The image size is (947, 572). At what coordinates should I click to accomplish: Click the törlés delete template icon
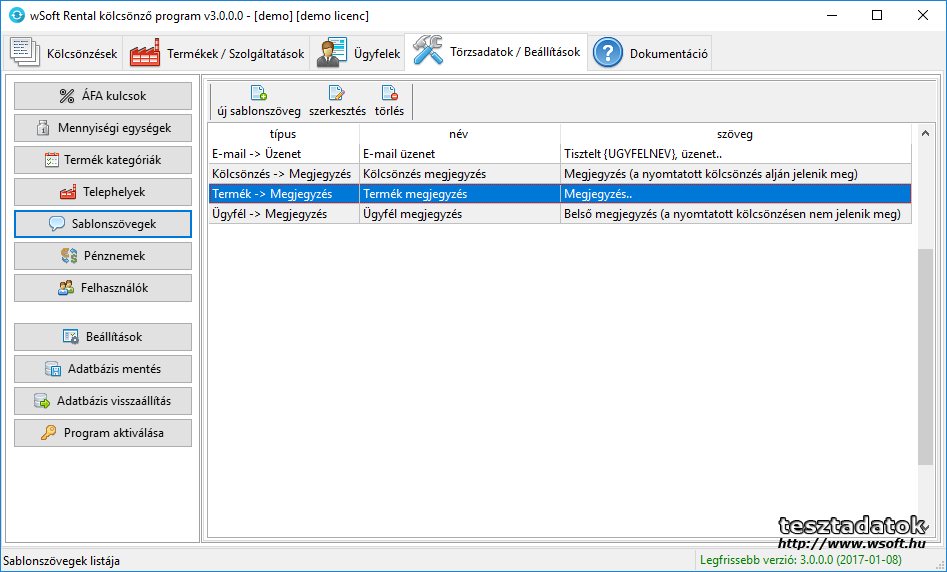[389, 94]
